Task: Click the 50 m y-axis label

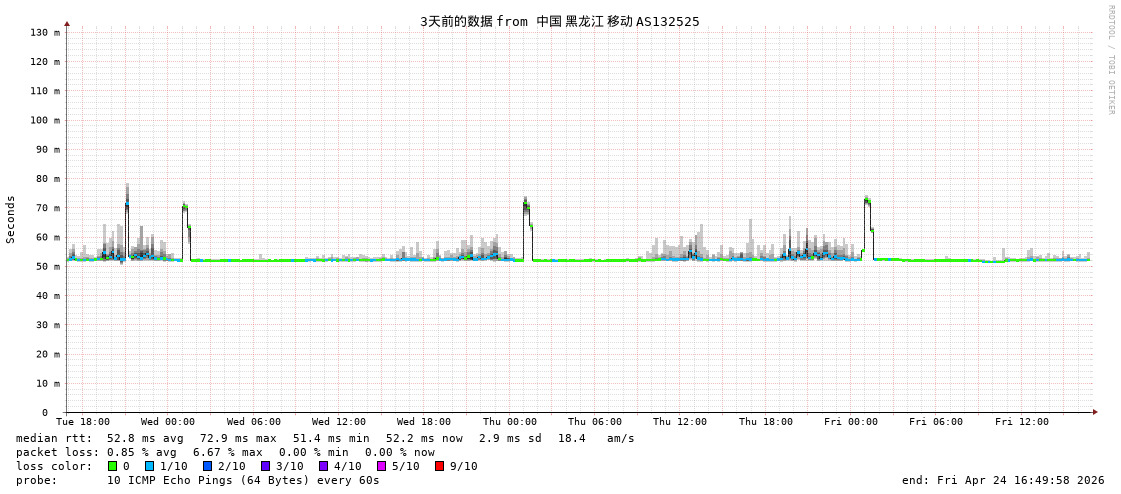Action: (x=47, y=267)
